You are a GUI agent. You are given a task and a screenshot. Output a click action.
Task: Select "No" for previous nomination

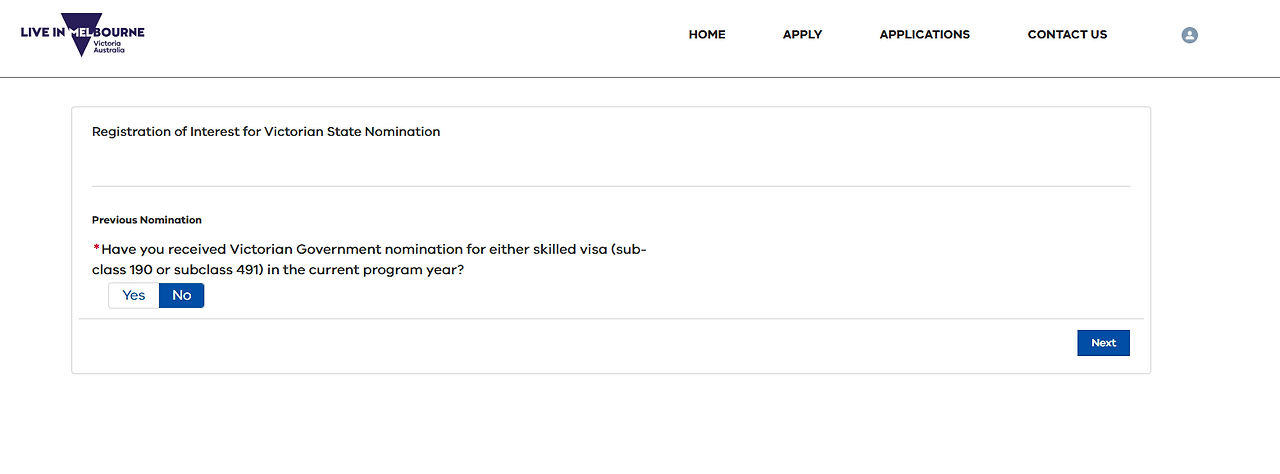(181, 295)
